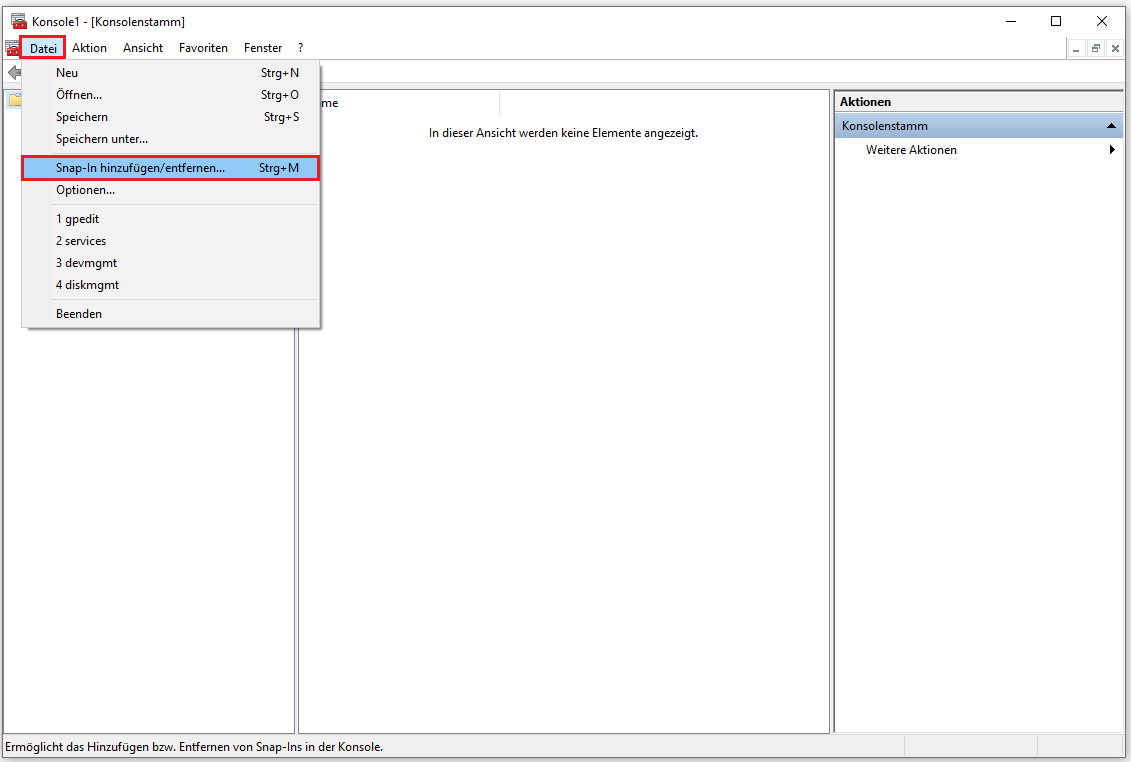Click the Konsolenstamm folder icon in tree
1131x762 pixels.
[x=14, y=100]
